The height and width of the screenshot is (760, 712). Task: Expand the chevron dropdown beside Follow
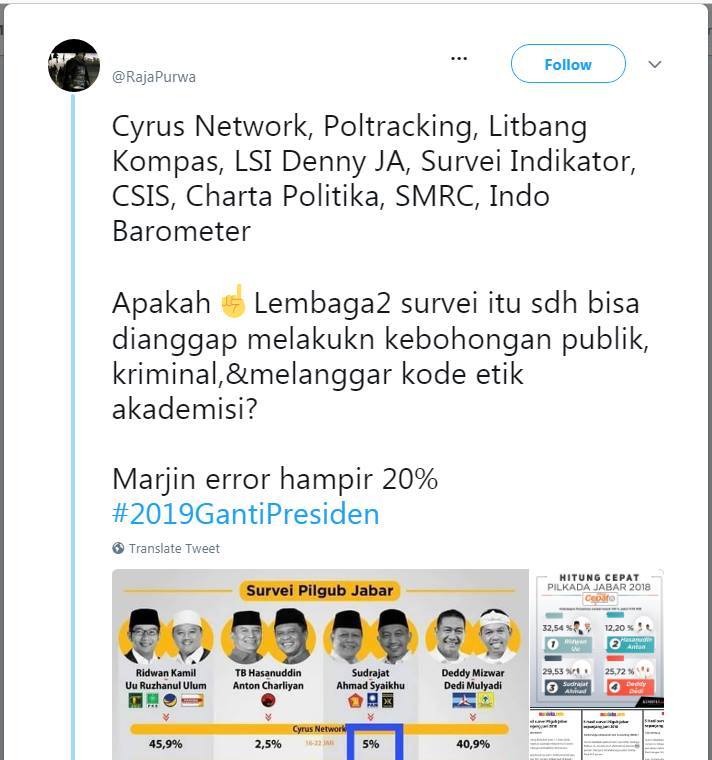655,64
